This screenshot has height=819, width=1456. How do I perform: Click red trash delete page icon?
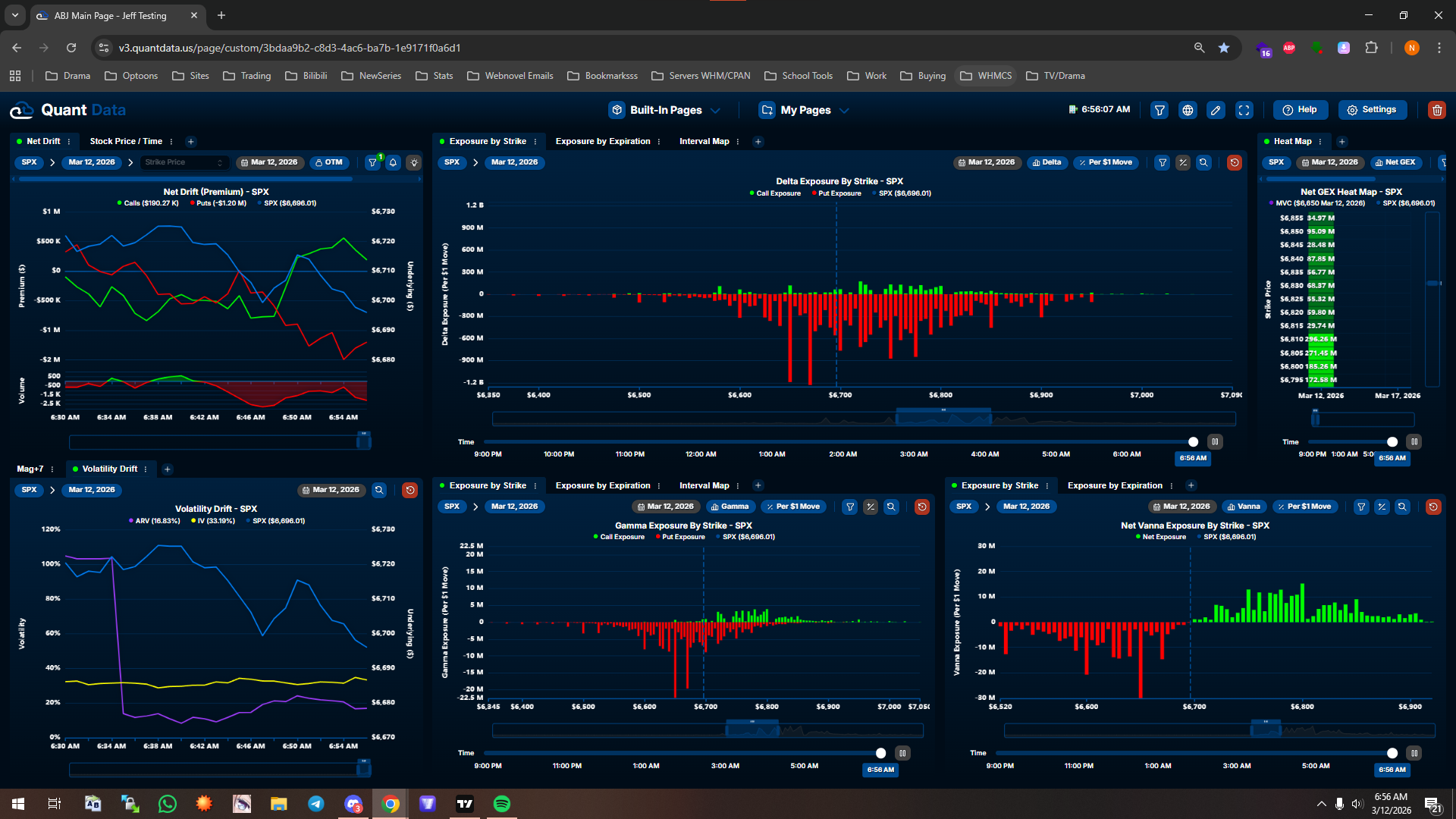(1436, 110)
